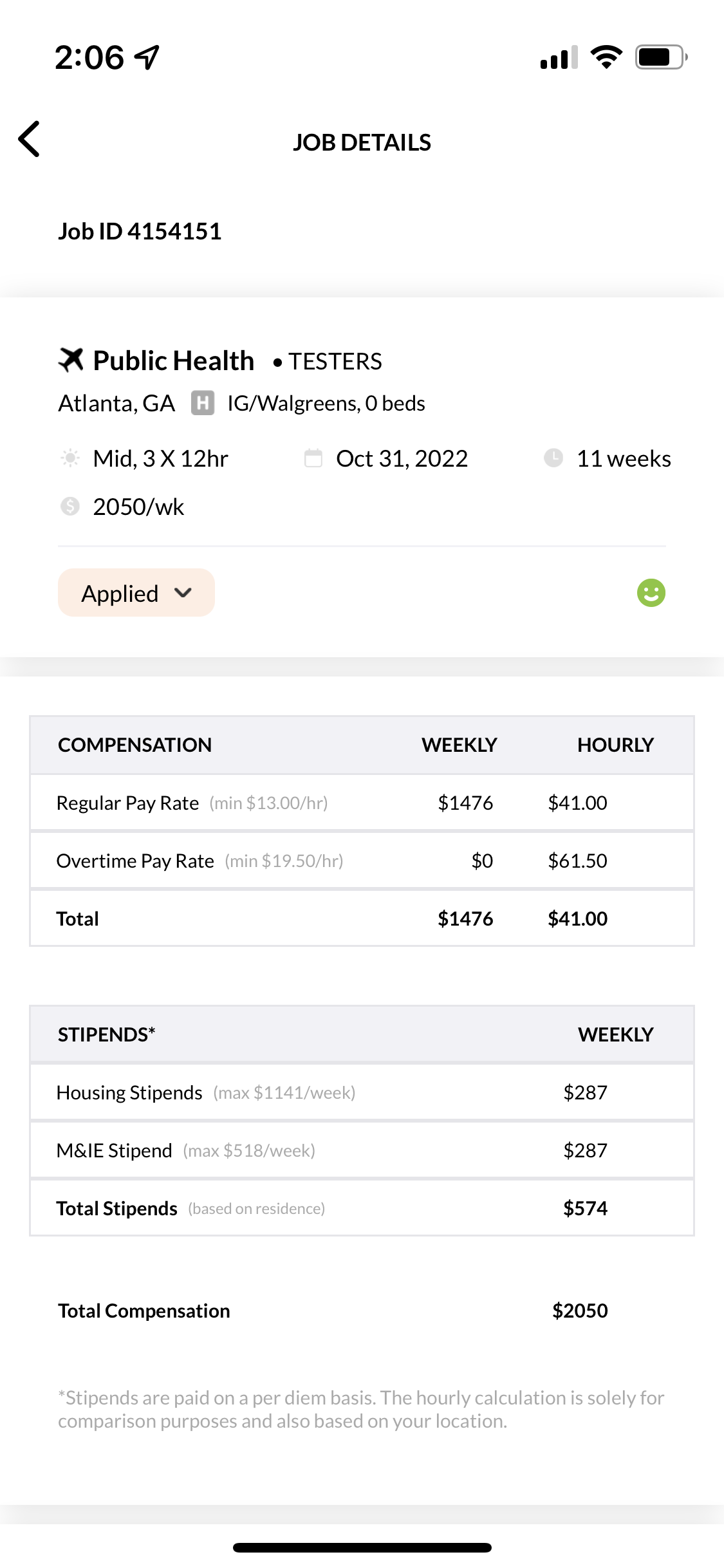Tap the Job ID 4154151 label
Image resolution: width=724 pixels, height=1568 pixels.
pyautogui.click(x=140, y=232)
